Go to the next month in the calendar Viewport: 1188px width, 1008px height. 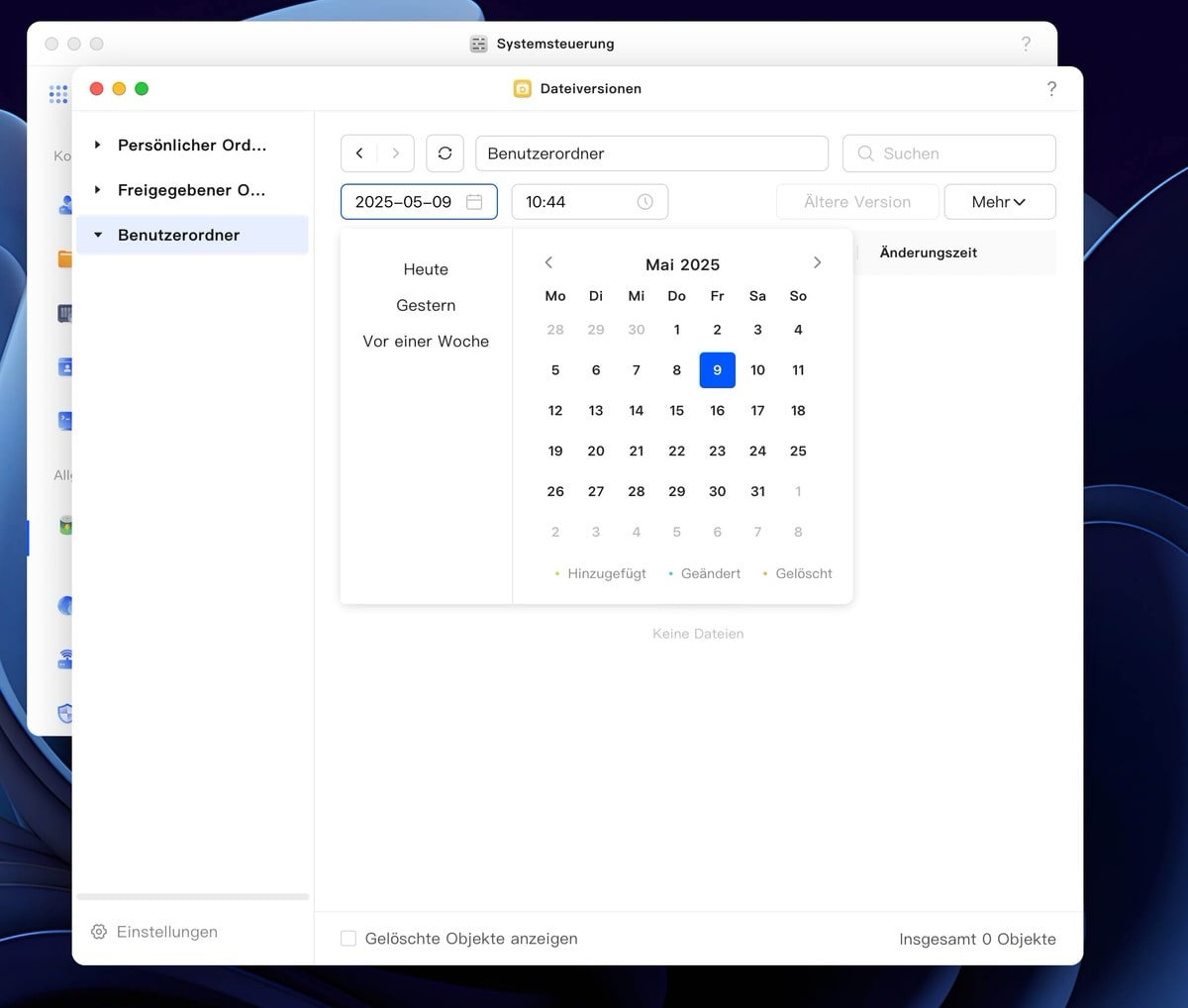click(817, 263)
